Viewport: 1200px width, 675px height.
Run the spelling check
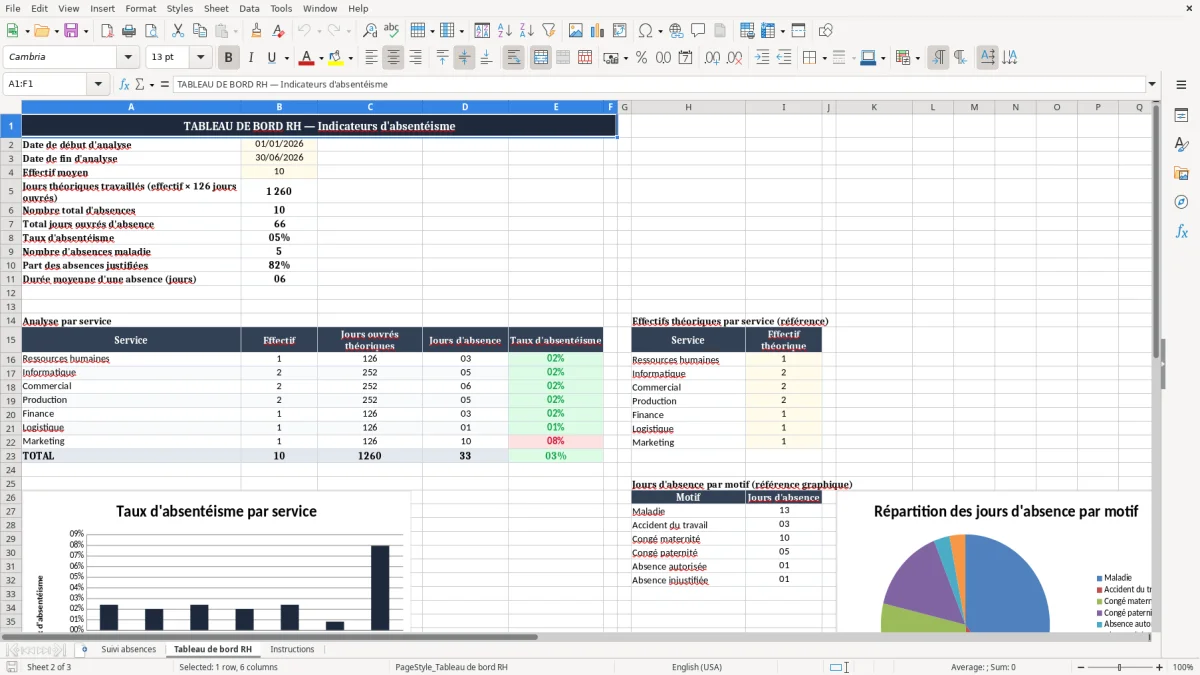click(x=392, y=31)
